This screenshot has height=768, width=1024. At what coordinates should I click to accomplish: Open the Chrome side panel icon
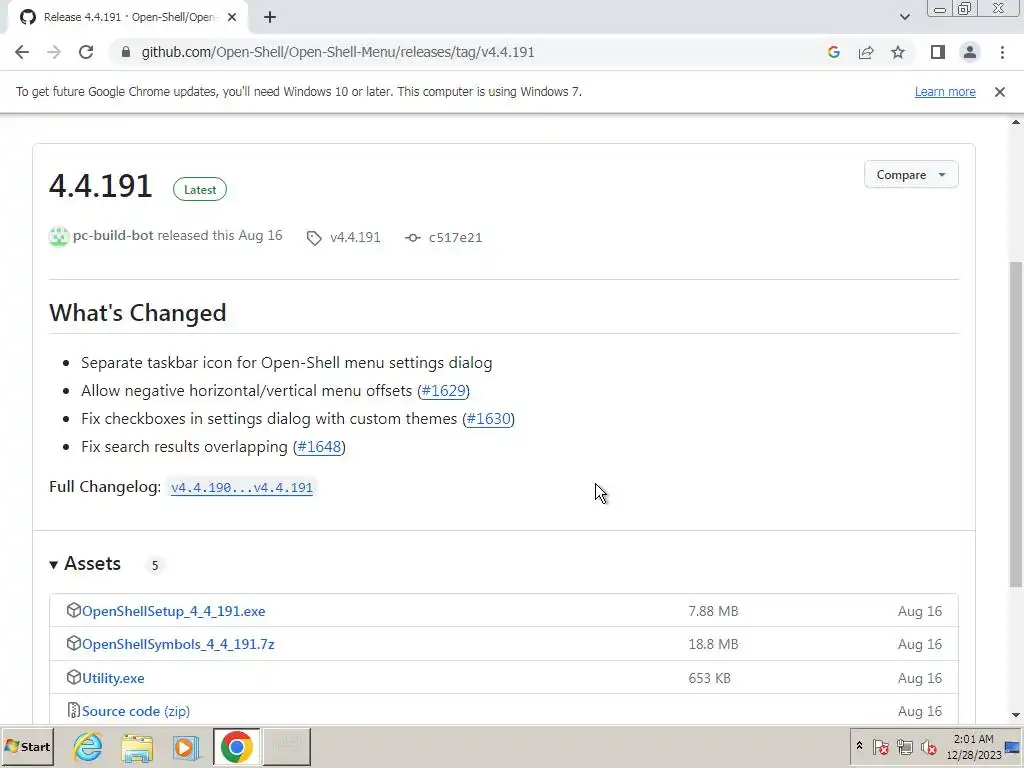[938, 52]
